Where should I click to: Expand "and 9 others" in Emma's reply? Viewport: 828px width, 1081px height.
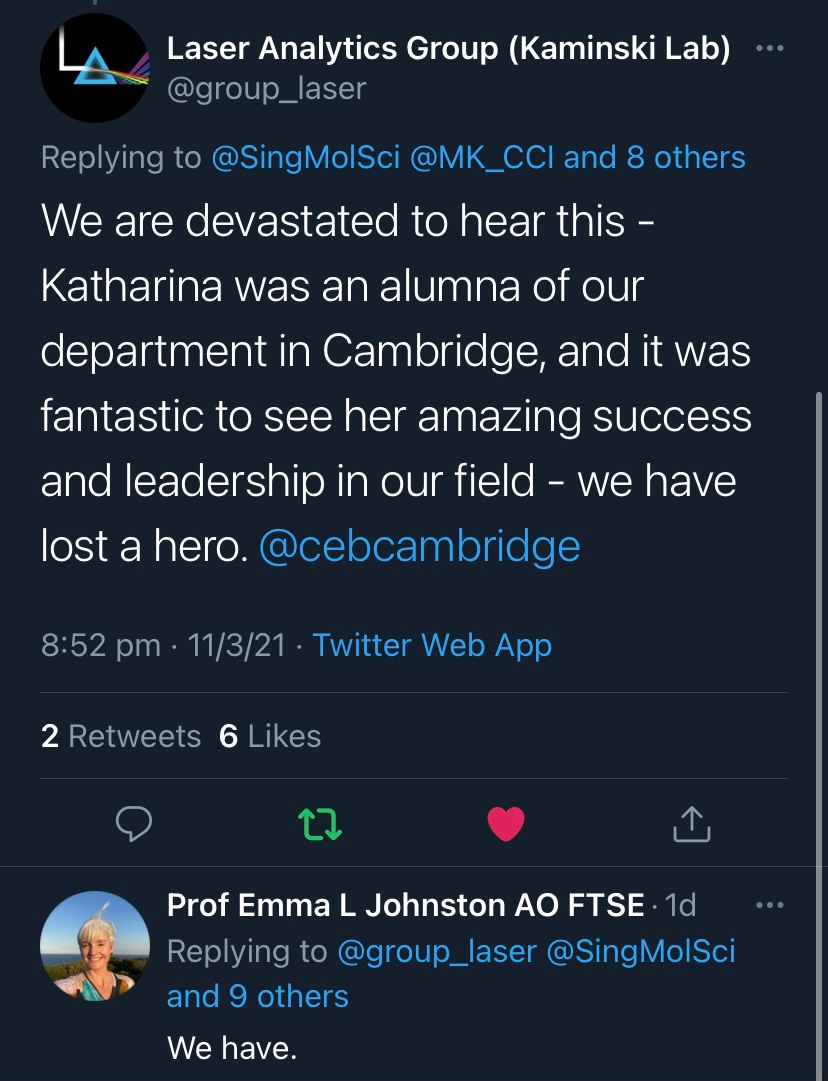(x=258, y=996)
